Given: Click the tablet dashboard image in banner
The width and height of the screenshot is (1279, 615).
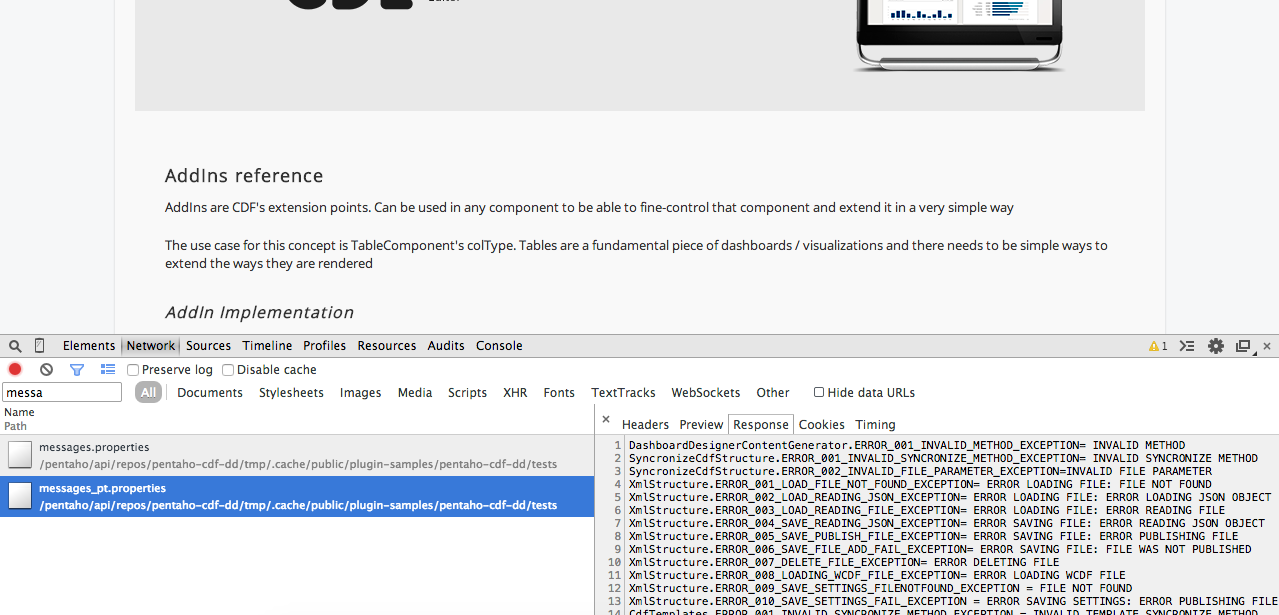Looking at the screenshot, I should tap(960, 35).
